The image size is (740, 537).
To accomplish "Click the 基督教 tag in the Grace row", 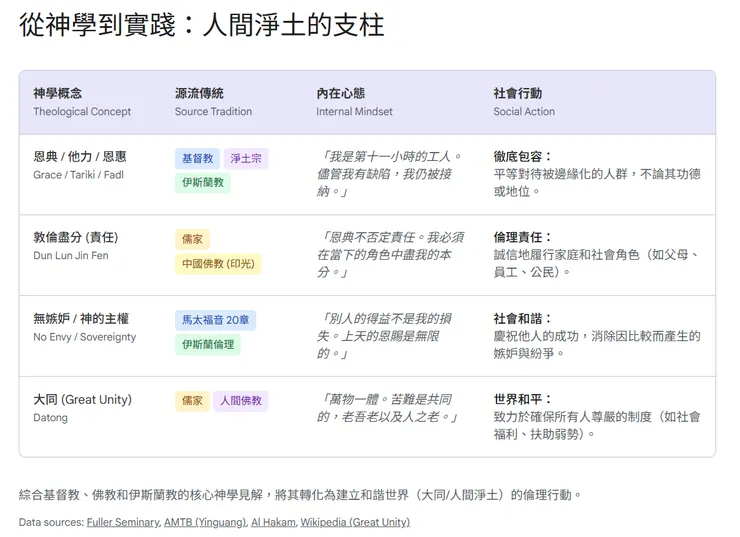I will coord(197,159).
